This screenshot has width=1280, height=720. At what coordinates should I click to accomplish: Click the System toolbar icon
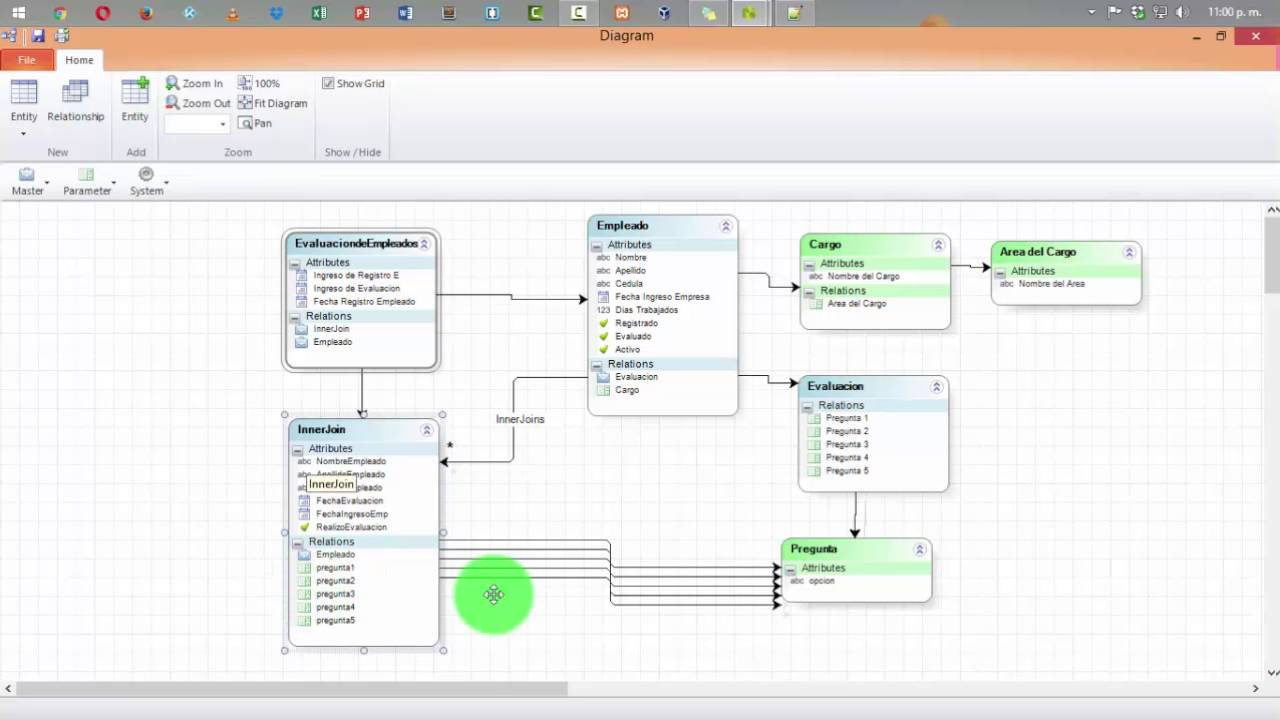click(x=146, y=174)
